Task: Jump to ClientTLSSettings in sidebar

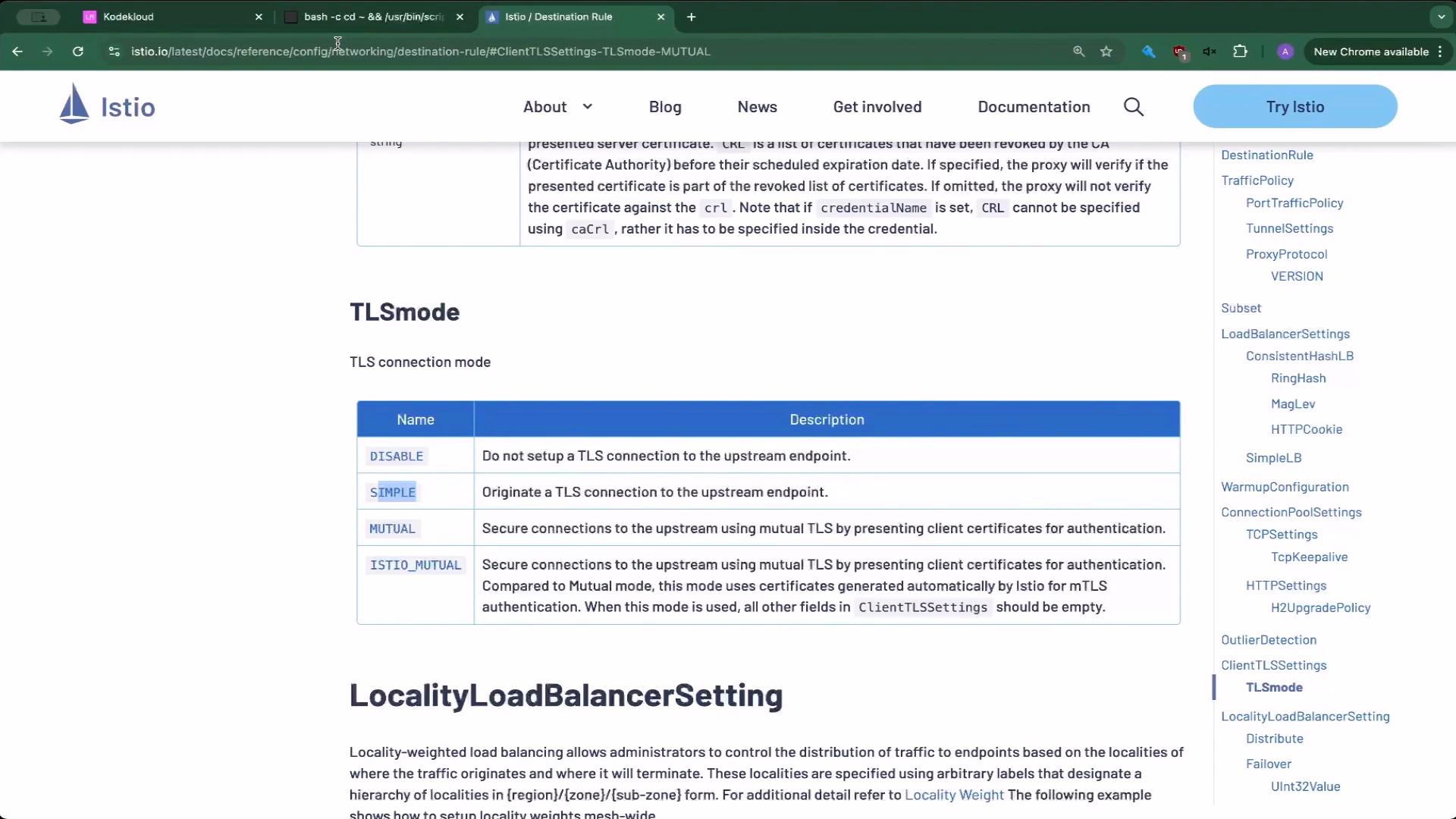Action: click(x=1273, y=665)
